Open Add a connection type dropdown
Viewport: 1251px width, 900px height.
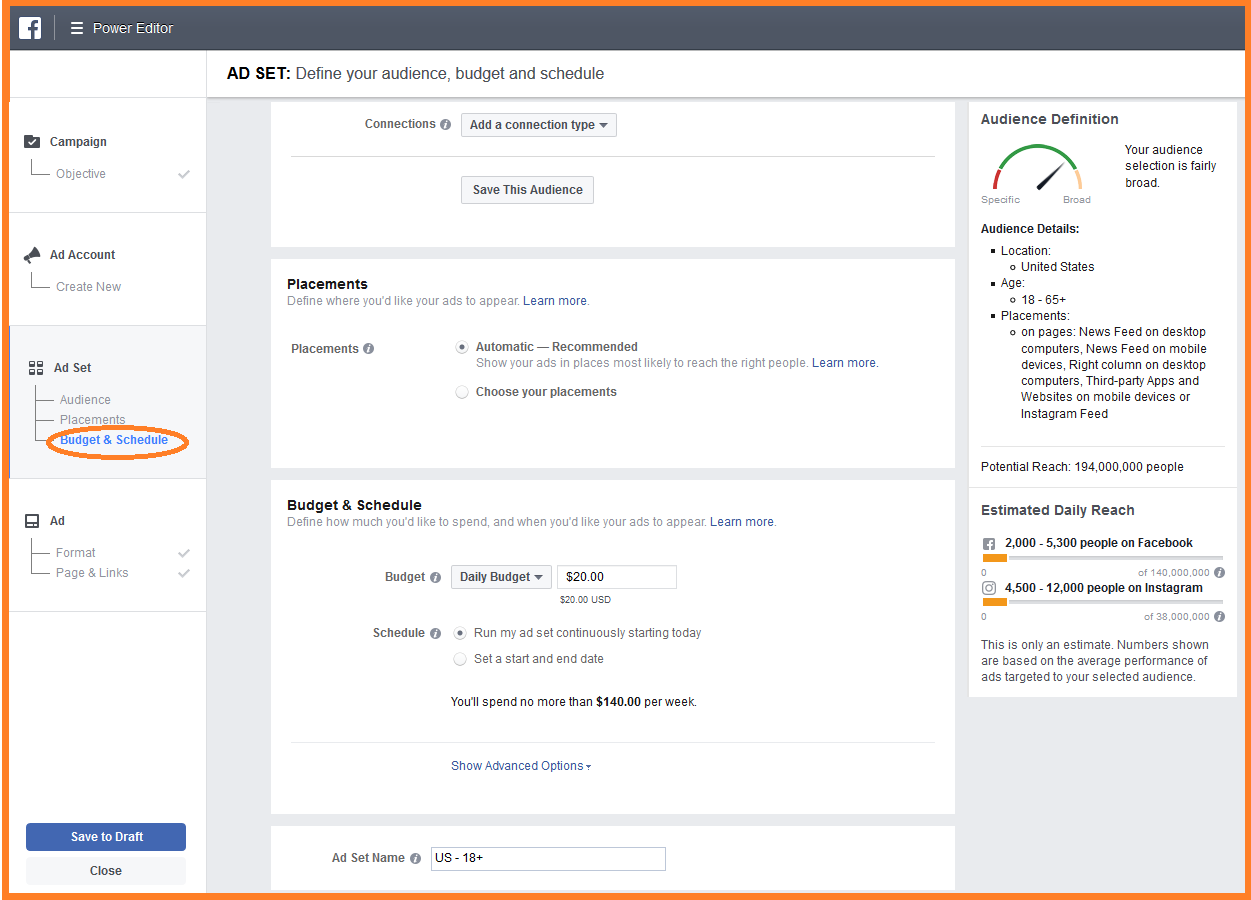coord(539,125)
